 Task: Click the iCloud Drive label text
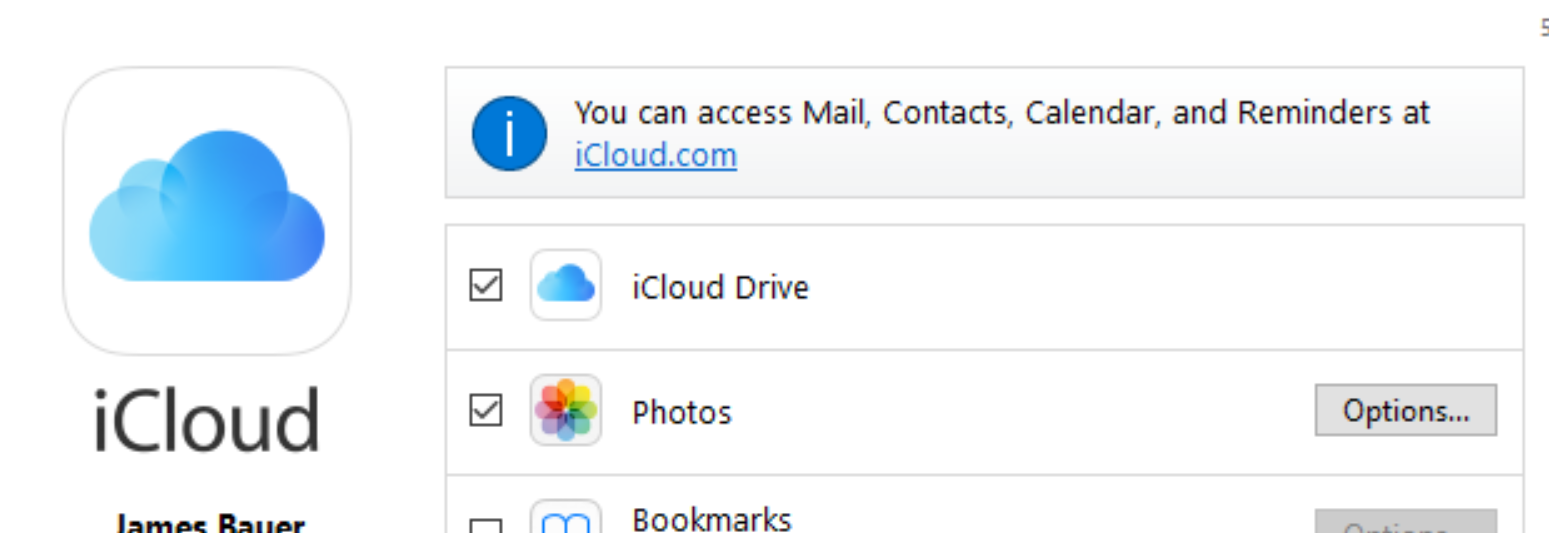[x=720, y=288]
